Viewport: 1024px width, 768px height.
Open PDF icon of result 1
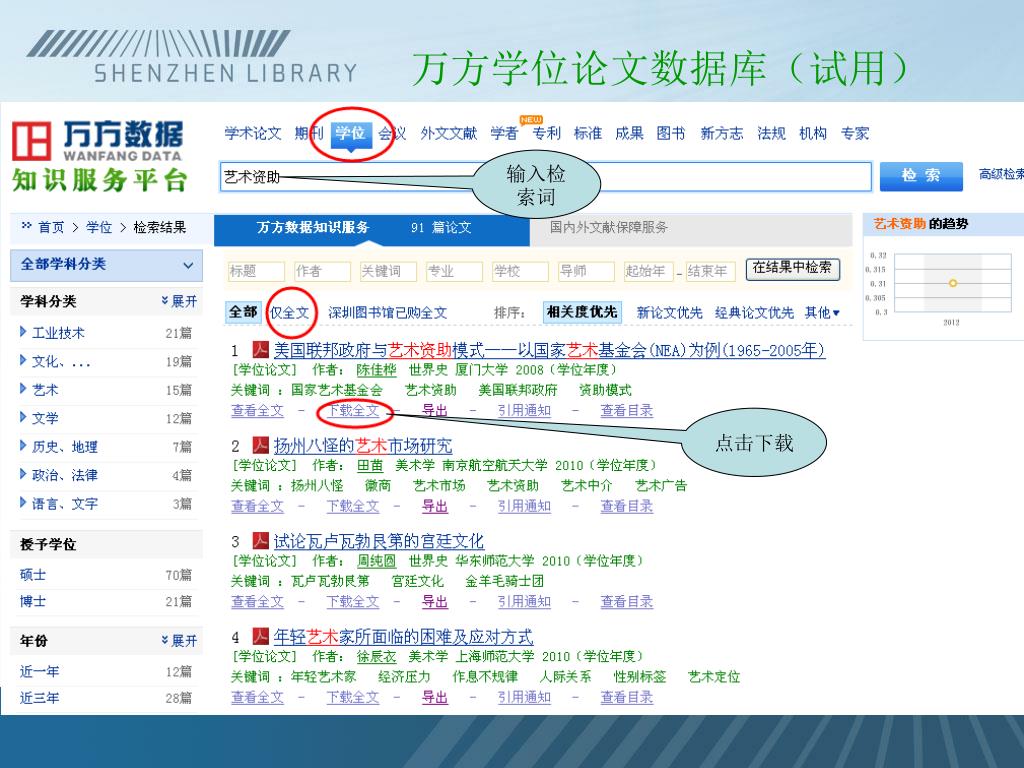pyautogui.click(x=261, y=349)
